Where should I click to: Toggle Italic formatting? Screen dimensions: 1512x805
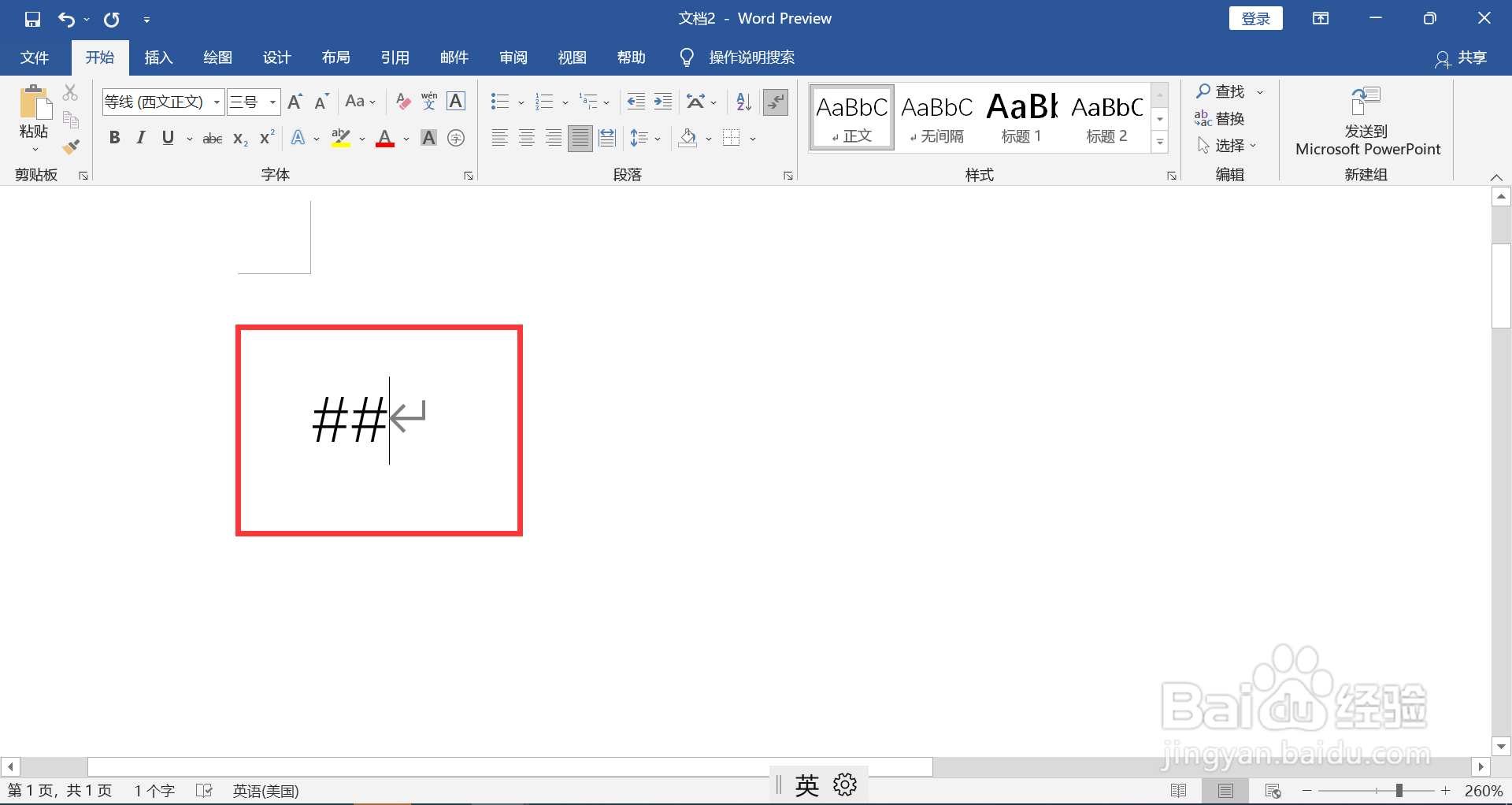tap(141, 138)
